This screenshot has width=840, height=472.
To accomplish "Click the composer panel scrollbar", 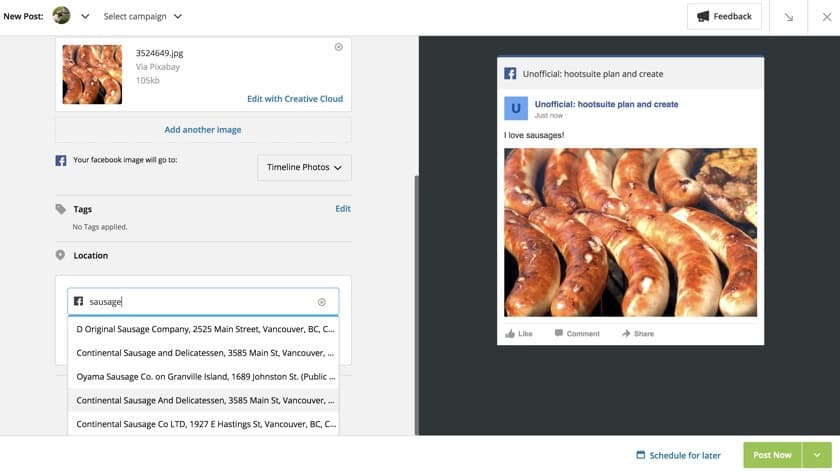I will [416, 305].
